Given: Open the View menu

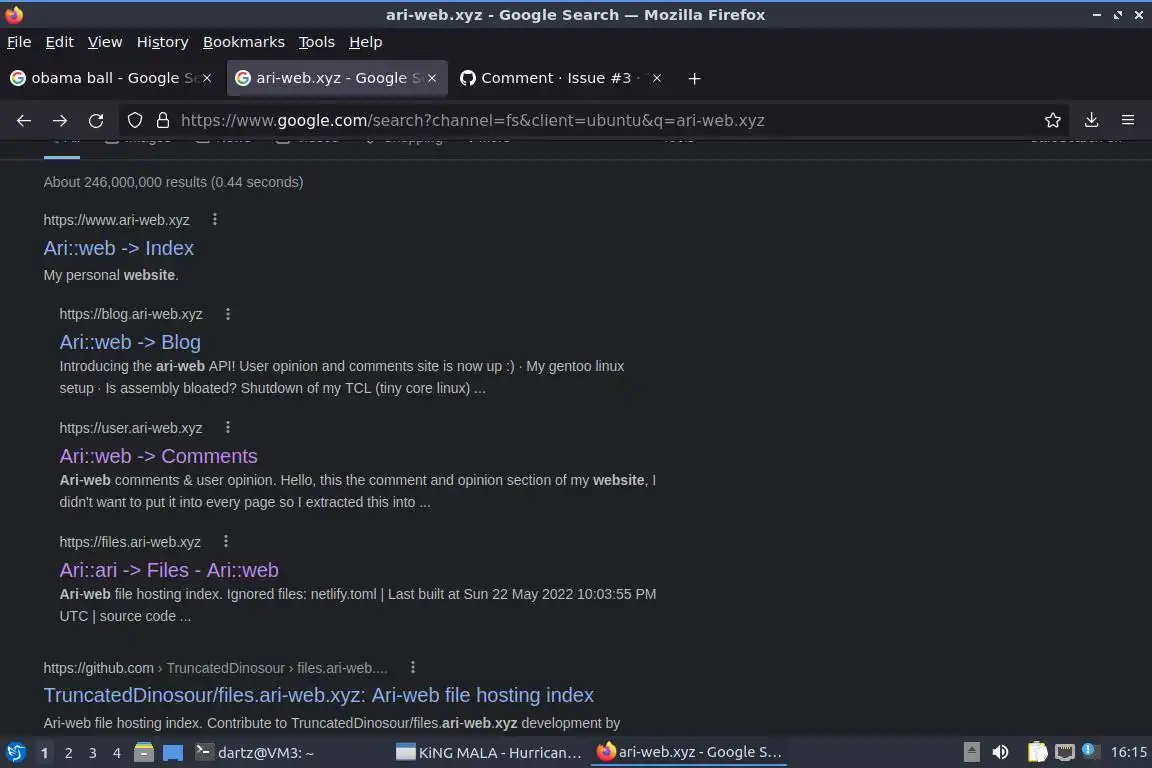Looking at the screenshot, I should (105, 42).
